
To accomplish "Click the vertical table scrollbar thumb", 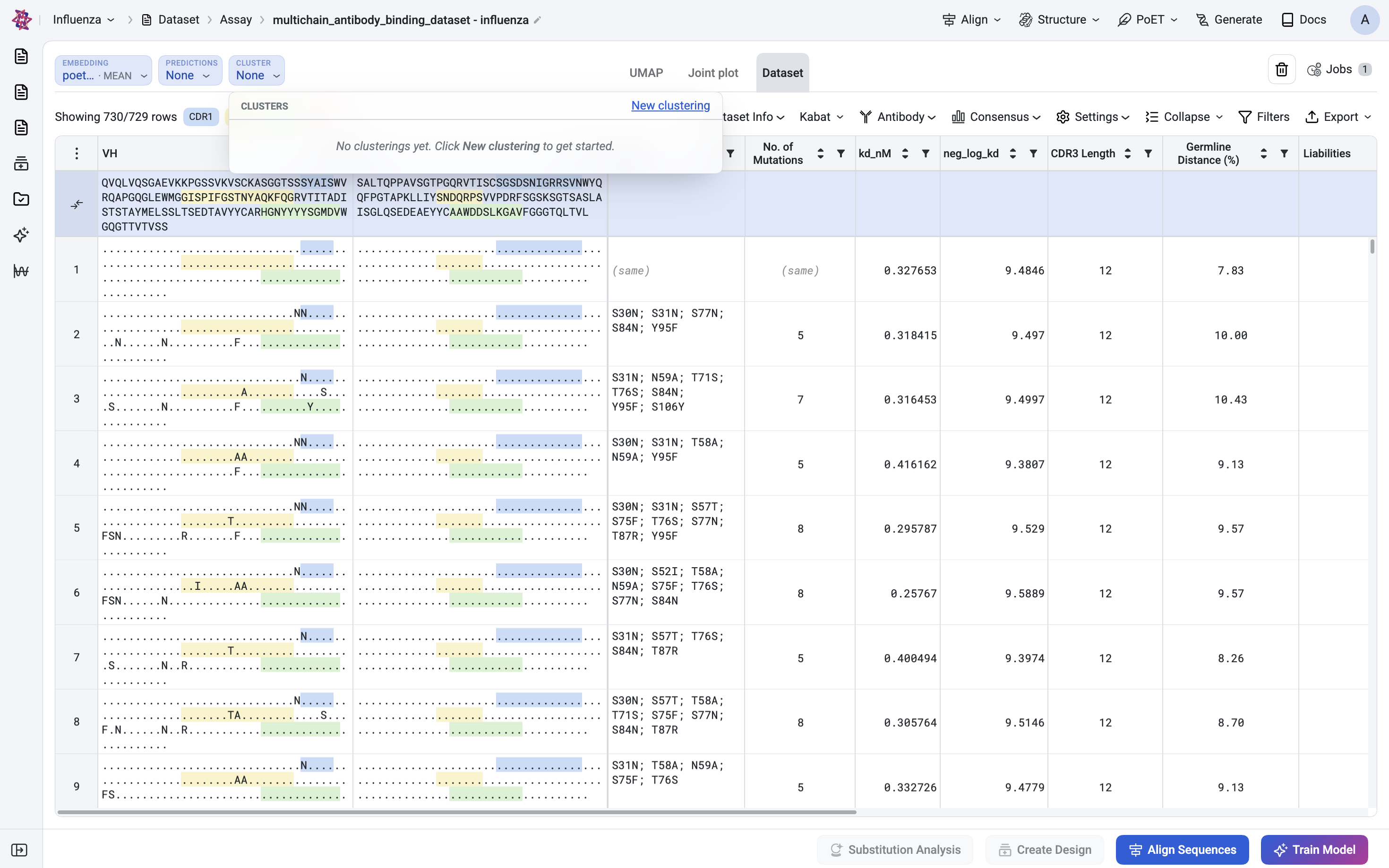I will pyautogui.click(x=1372, y=246).
